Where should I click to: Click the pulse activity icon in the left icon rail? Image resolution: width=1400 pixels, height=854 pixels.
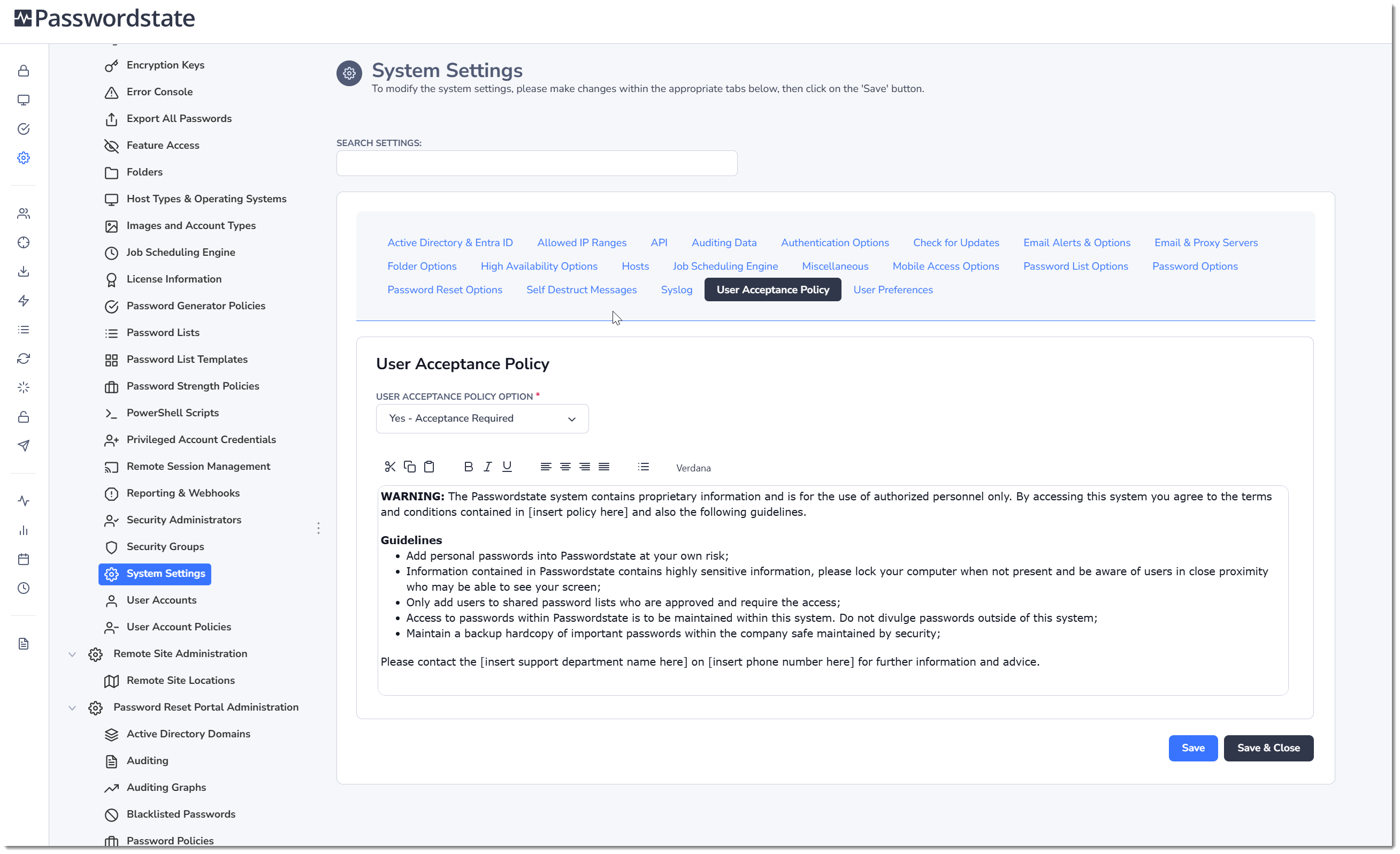[24, 501]
